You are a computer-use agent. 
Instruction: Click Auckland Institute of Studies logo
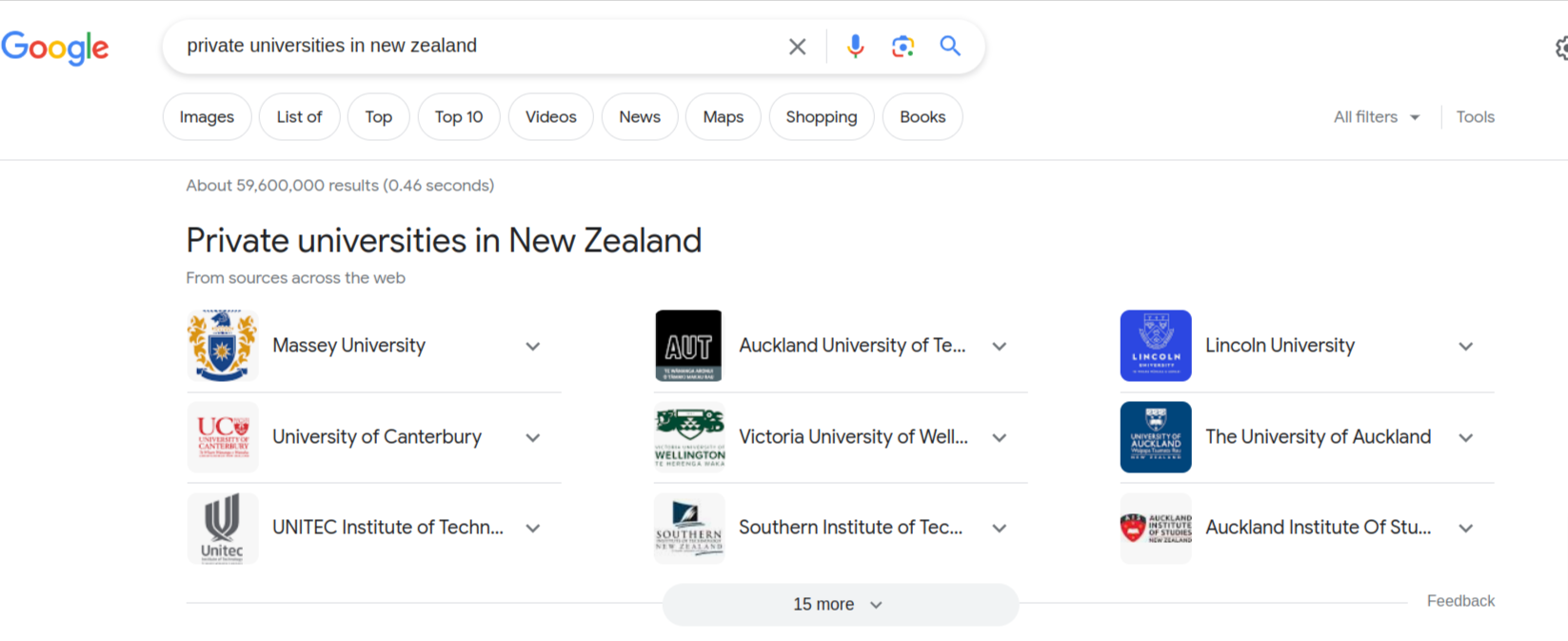pos(1156,528)
